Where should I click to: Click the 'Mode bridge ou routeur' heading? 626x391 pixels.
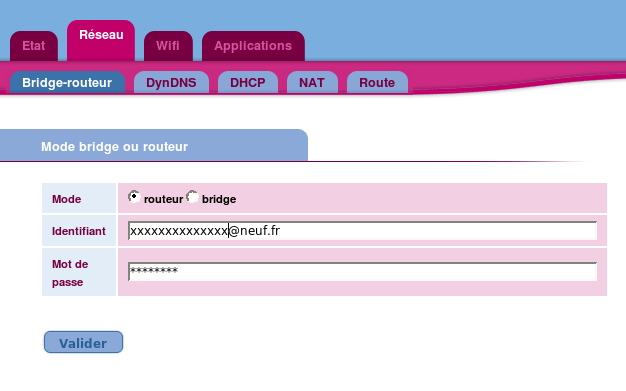[x=114, y=147]
